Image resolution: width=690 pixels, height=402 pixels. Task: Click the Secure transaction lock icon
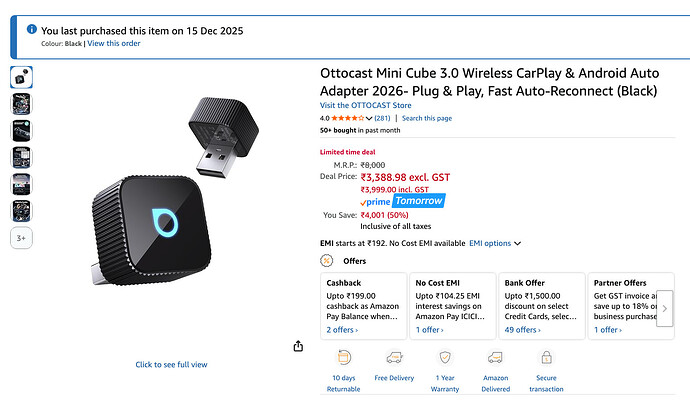tap(546, 357)
